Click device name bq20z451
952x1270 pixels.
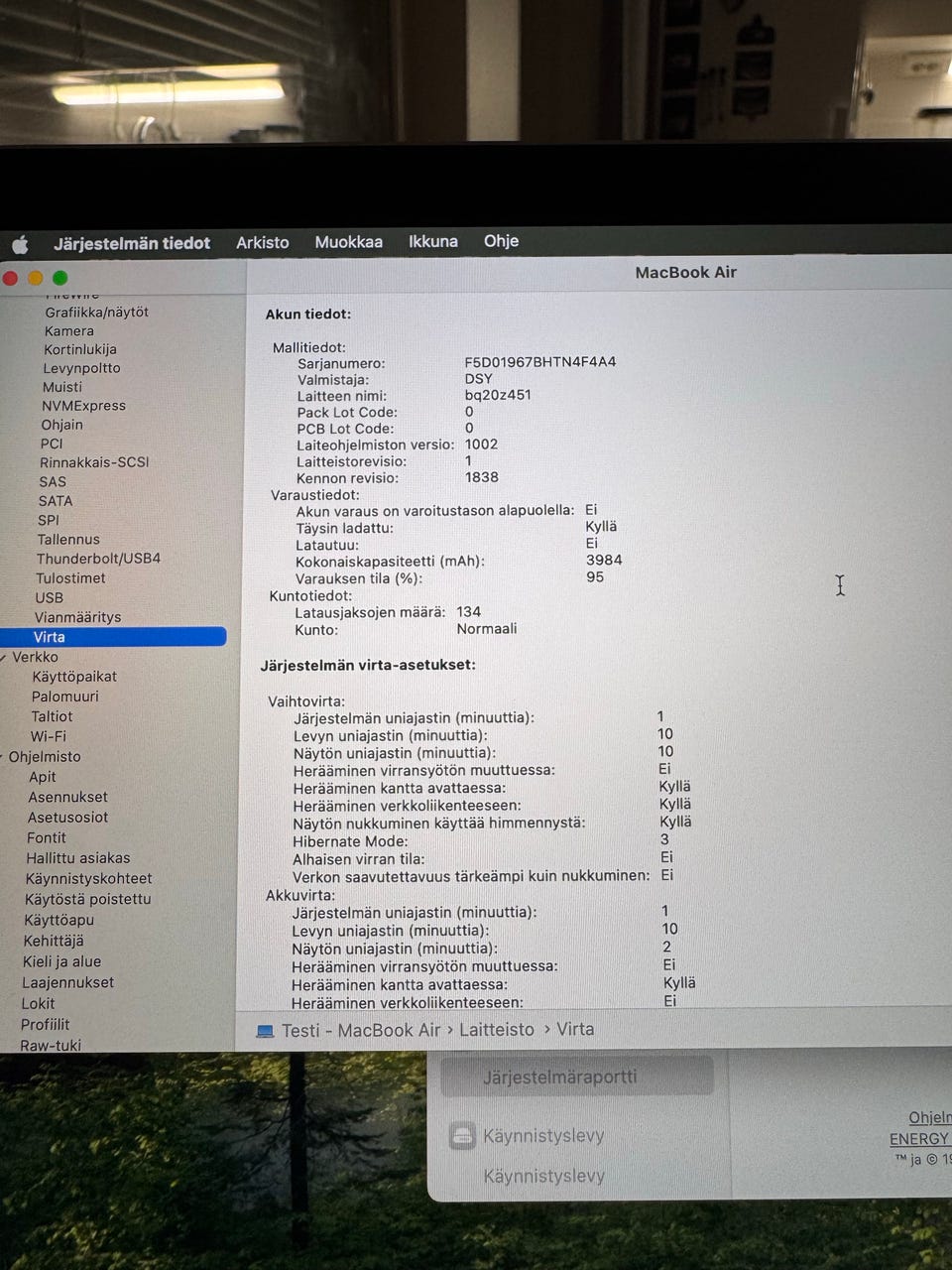498,394
